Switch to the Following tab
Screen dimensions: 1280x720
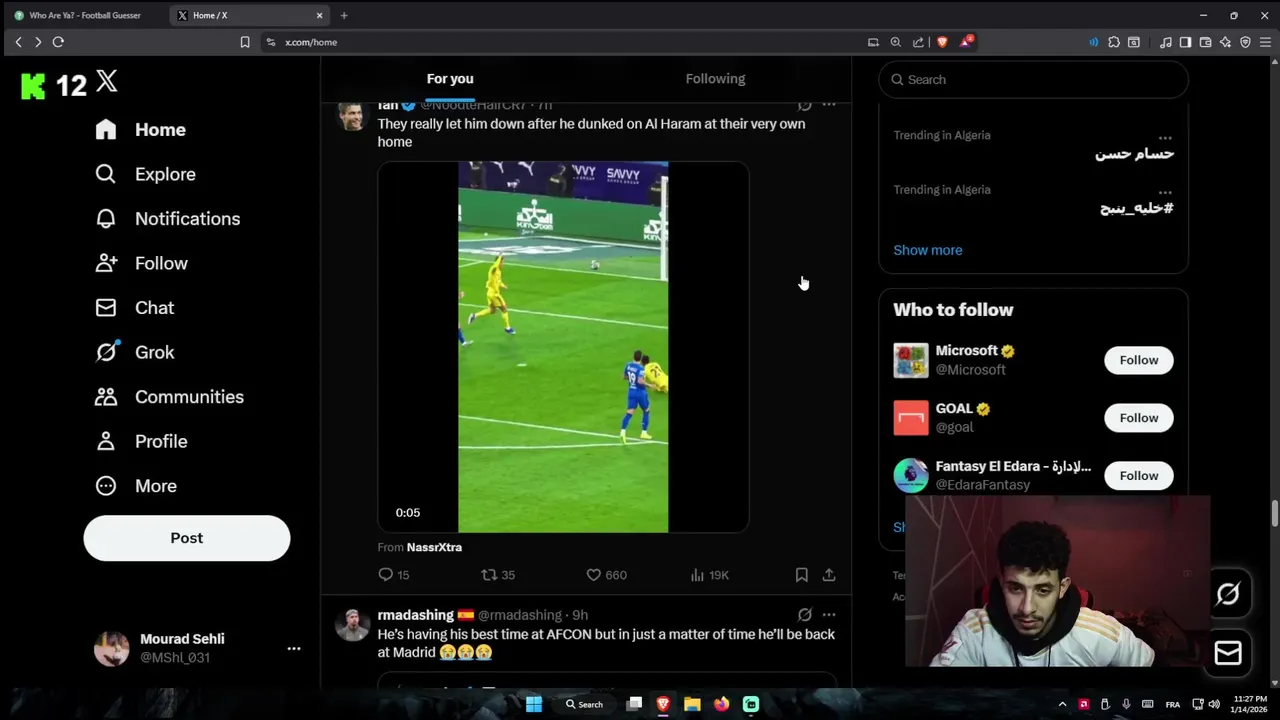tap(715, 79)
